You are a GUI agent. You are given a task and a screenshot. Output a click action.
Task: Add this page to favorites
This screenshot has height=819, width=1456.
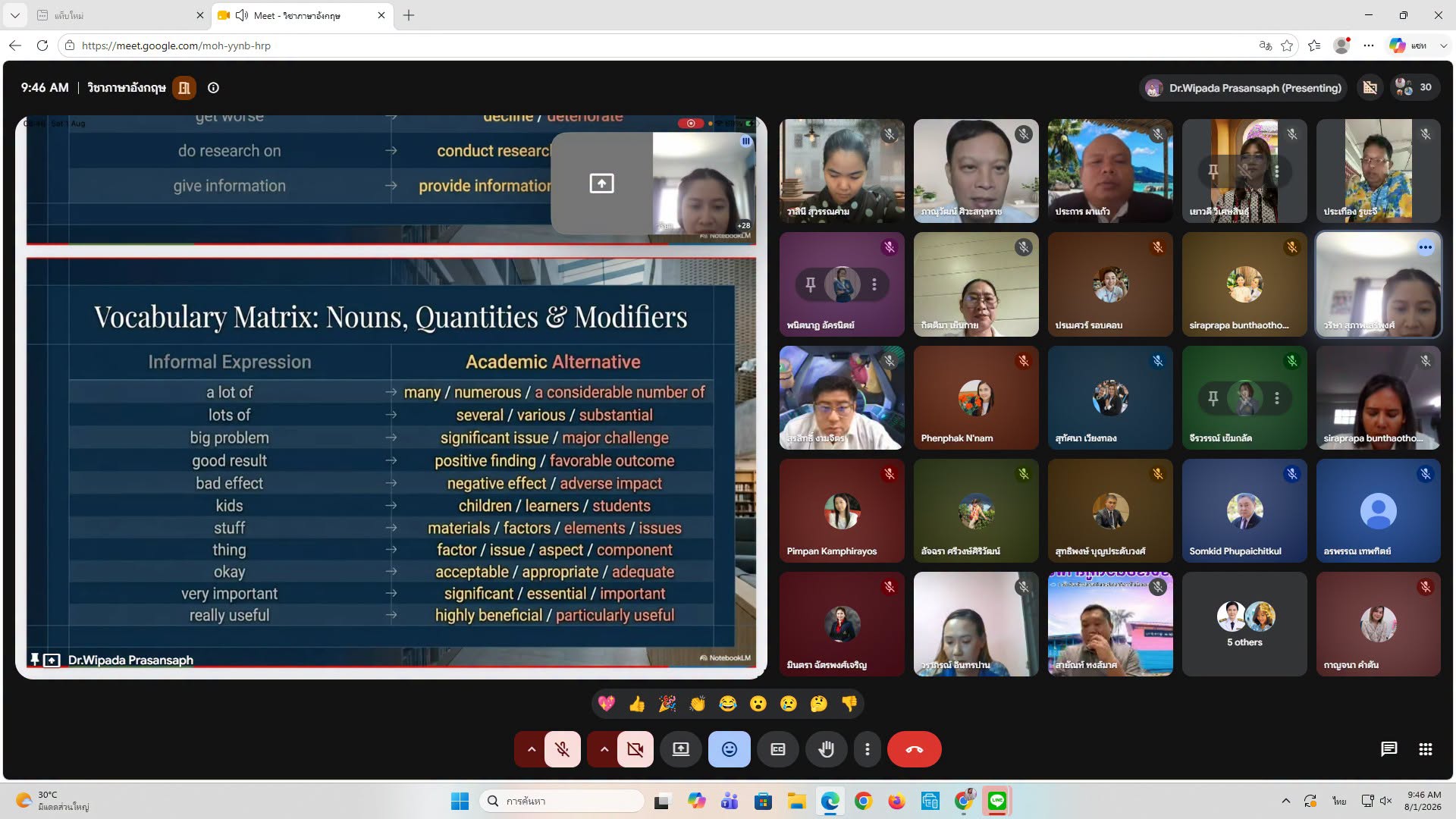coord(1287,45)
